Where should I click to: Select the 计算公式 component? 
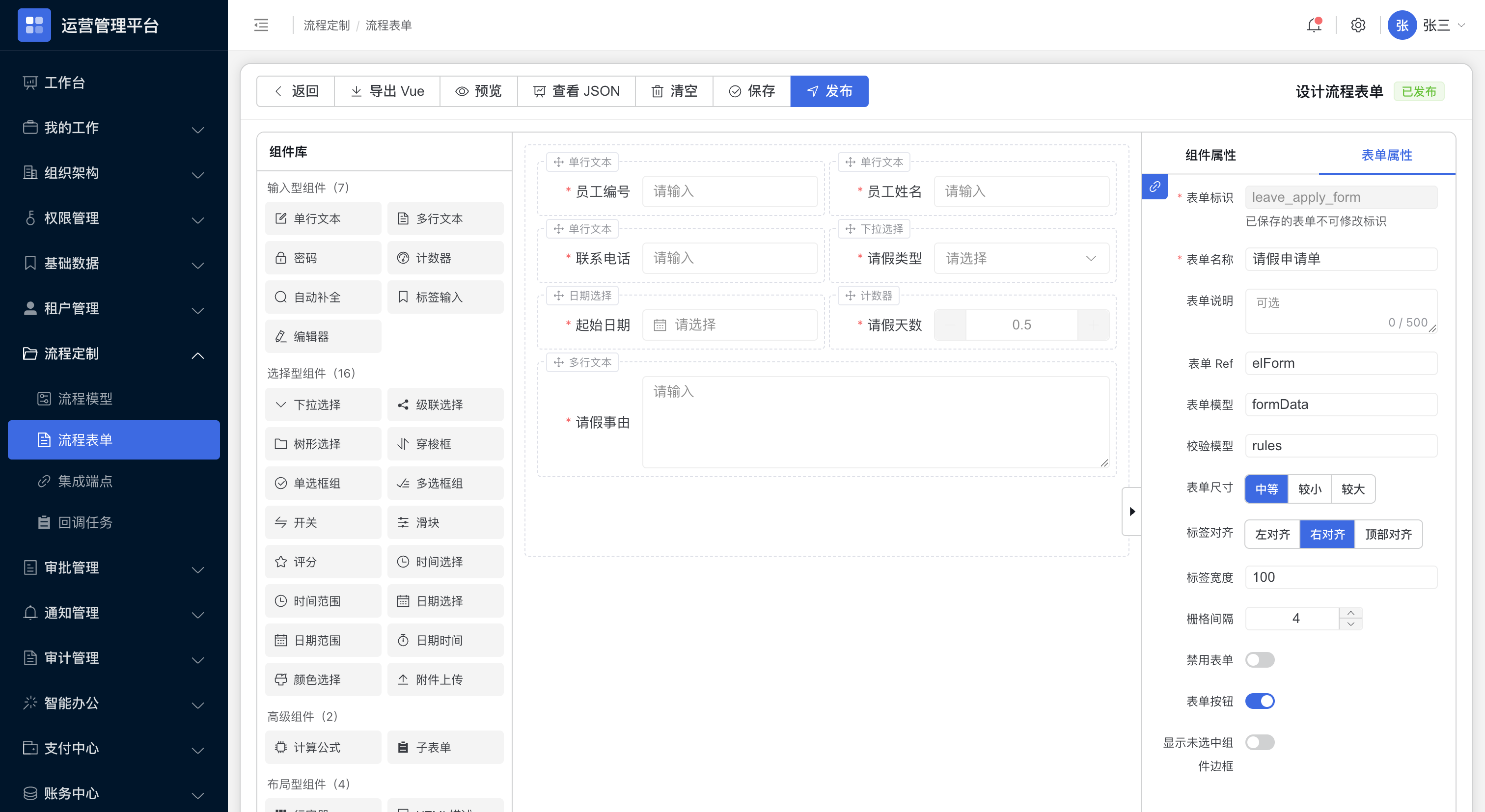pyautogui.click(x=323, y=747)
